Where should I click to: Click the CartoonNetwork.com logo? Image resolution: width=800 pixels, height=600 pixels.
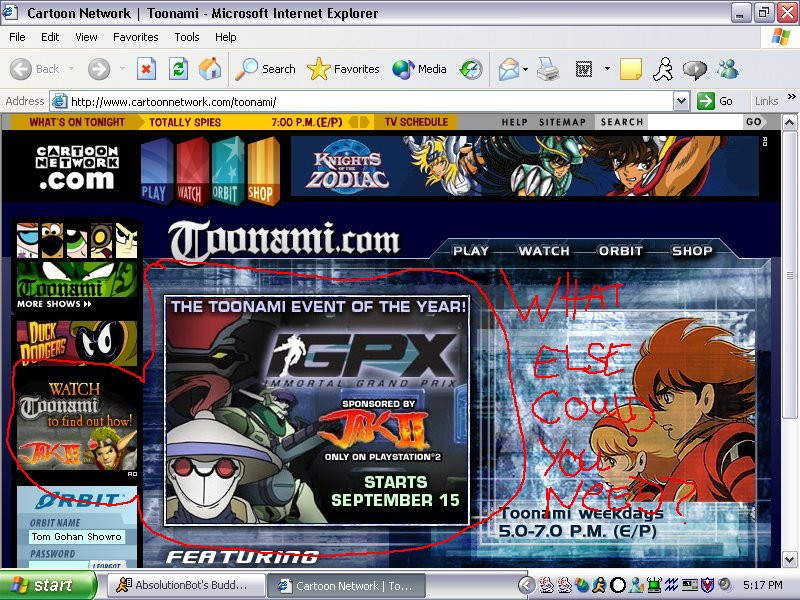tap(77, 167)
